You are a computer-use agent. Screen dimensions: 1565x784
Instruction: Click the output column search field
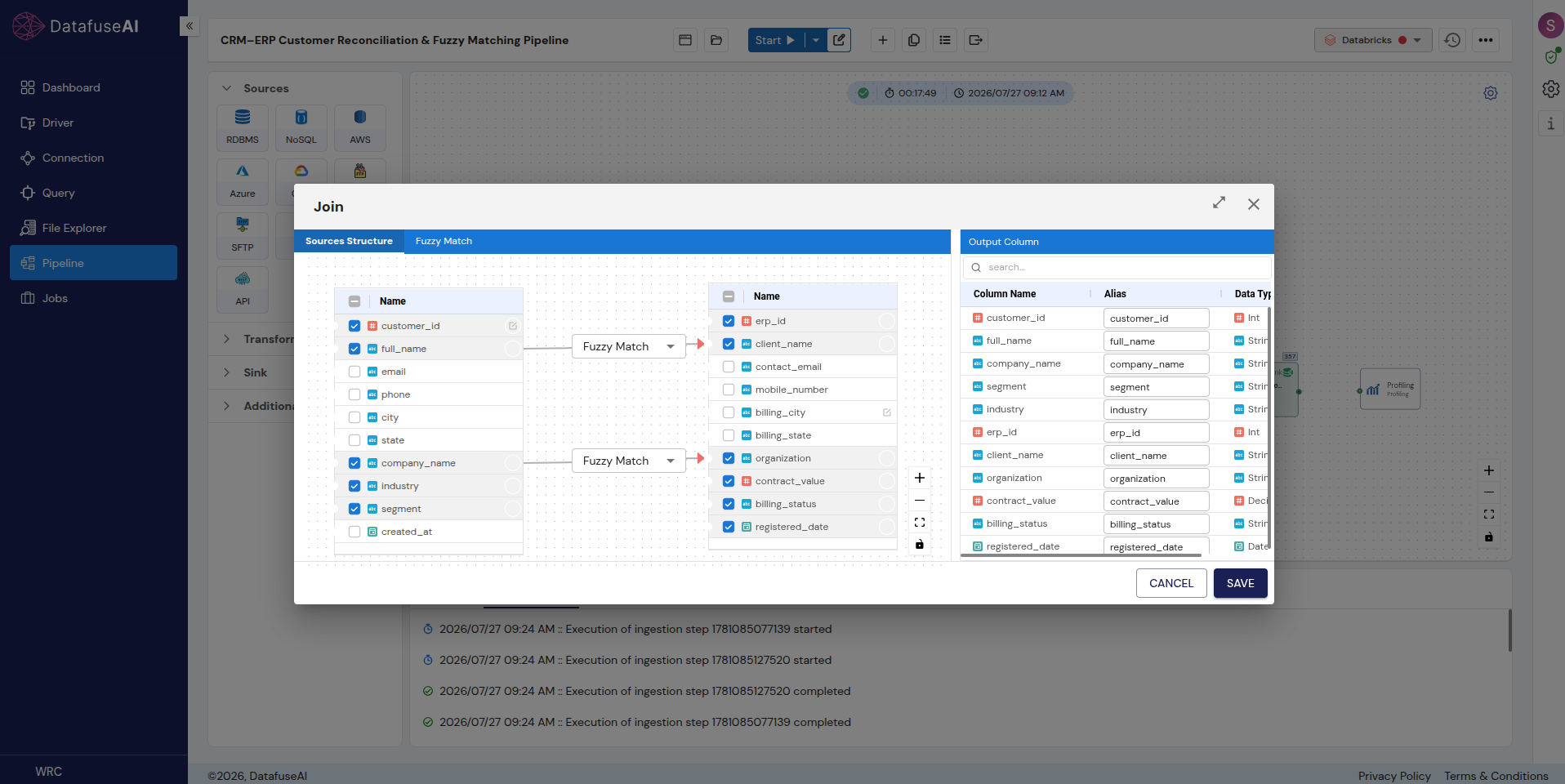tap(1117, 267)
